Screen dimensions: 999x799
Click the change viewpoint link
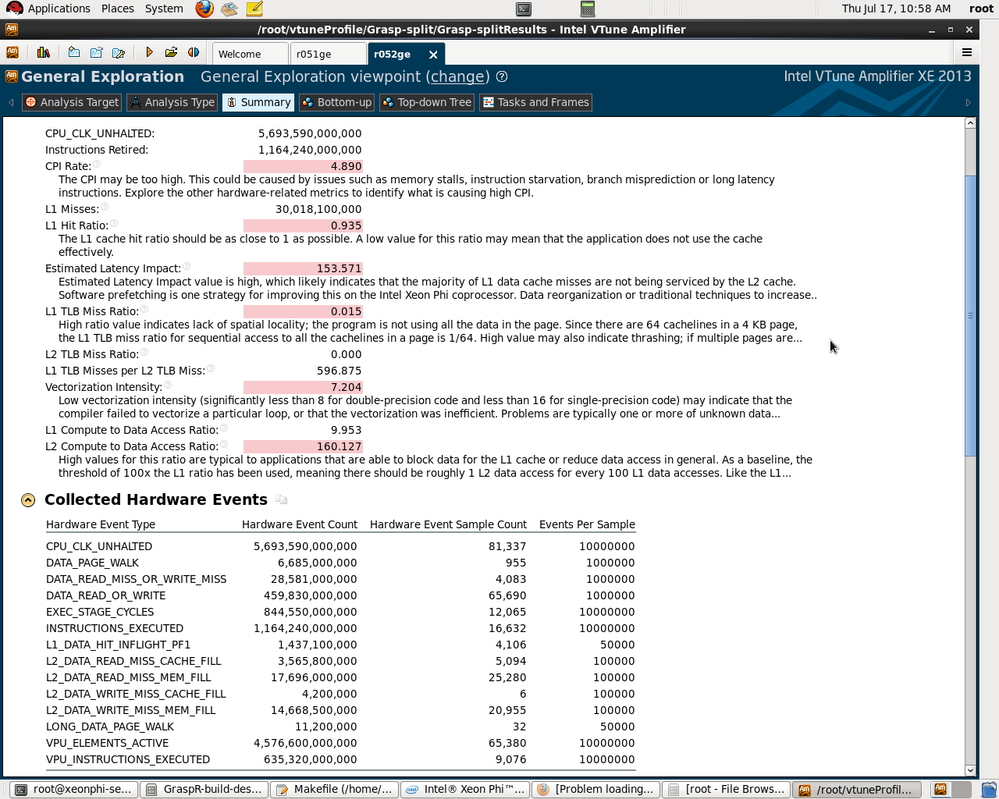(x=457, y=76)
